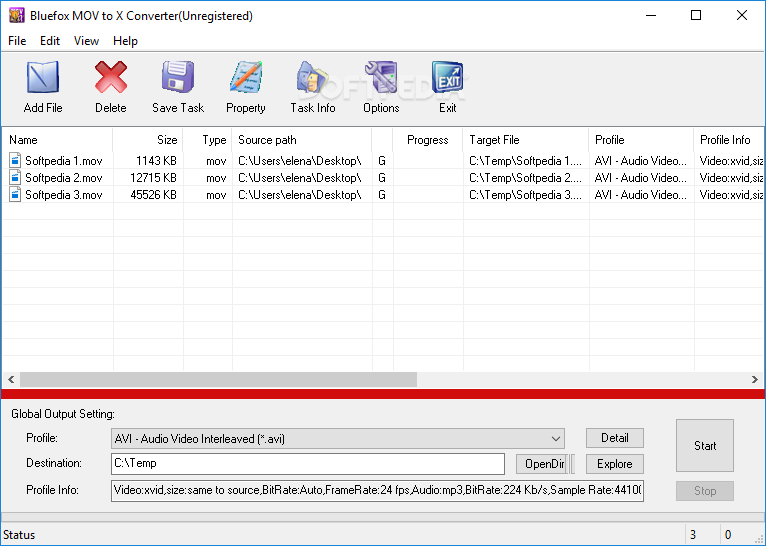The width and height of the screenshot is (766, 546).
Task: Click the status bar count showing 3
Action: coord(693,535)
